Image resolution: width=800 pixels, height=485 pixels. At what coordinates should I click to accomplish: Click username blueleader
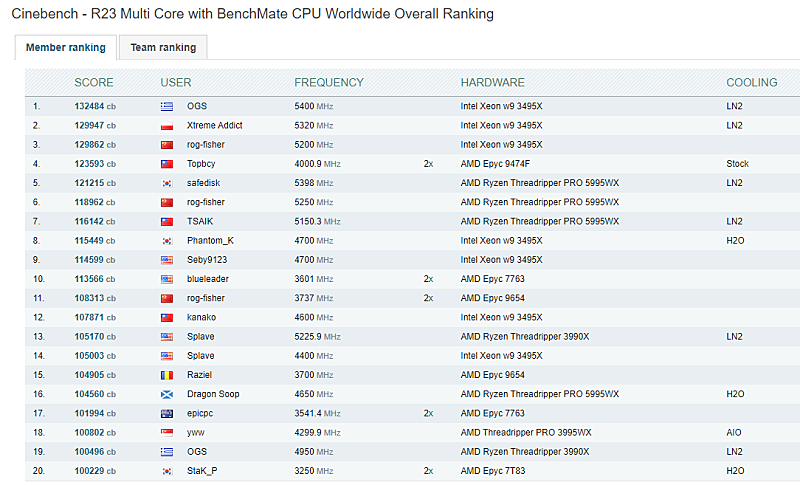(208, 279)
